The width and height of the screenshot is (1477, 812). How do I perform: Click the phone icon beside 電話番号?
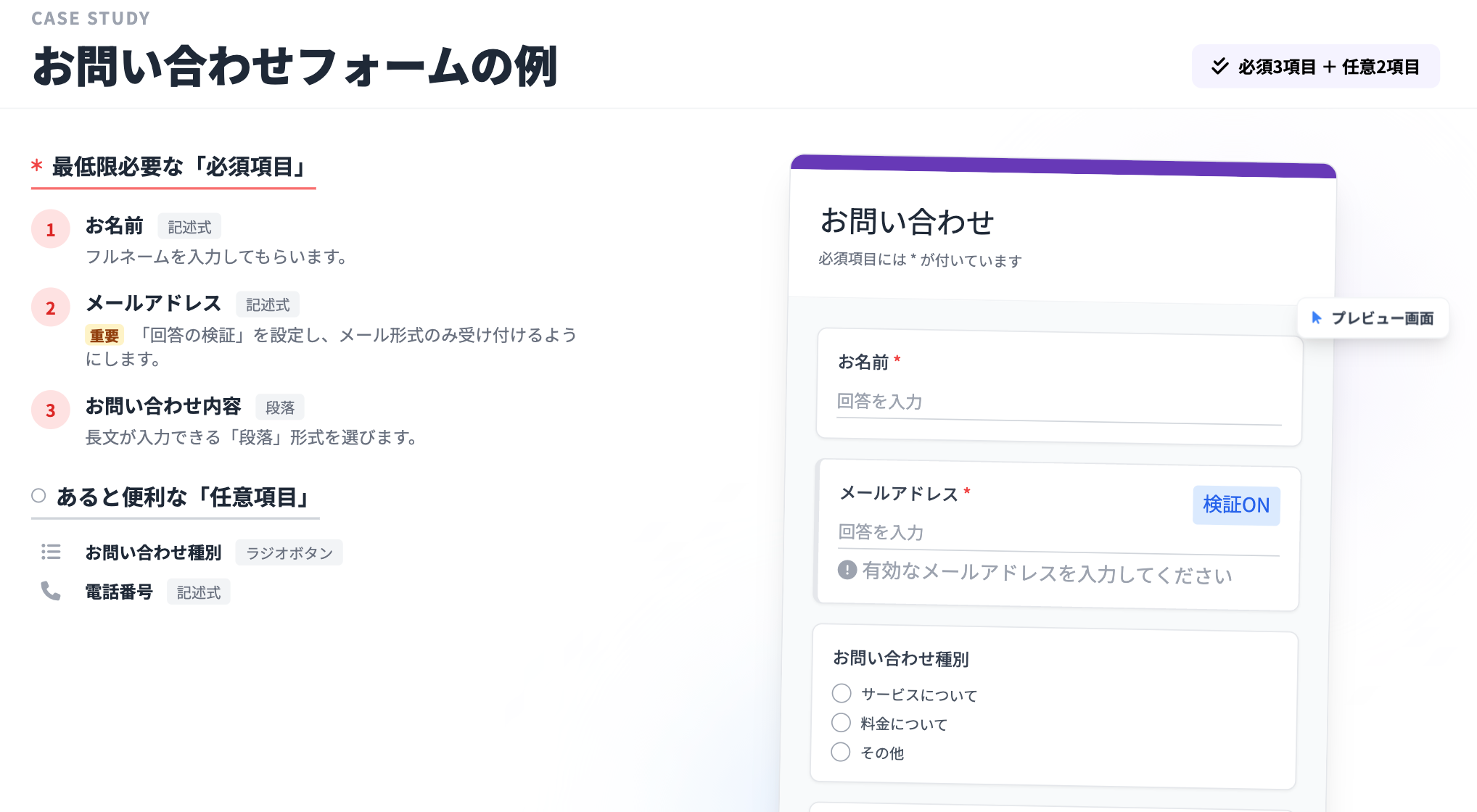(51, 592)
